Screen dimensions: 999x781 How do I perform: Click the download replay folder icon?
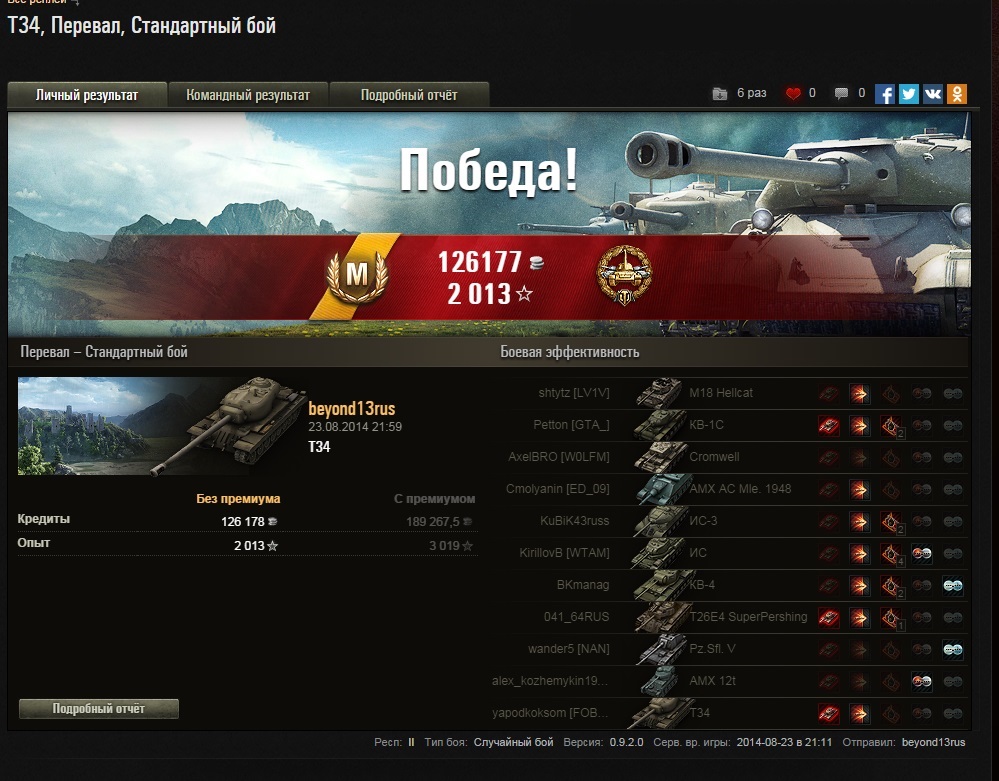719,94
